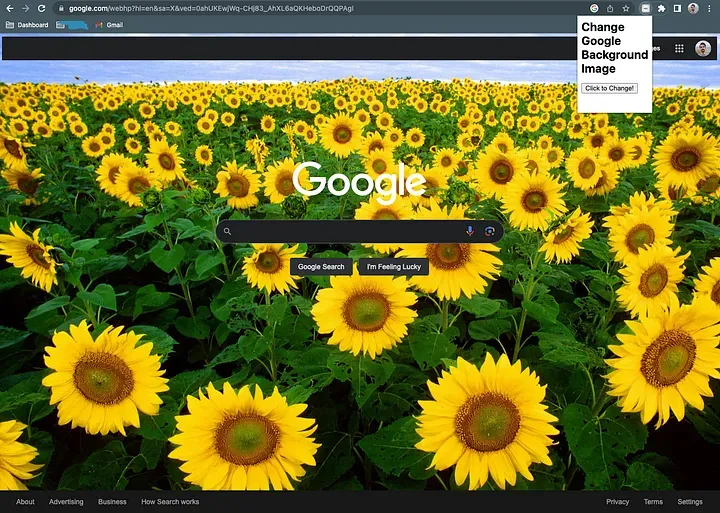Screen dimensions: 720x513
Task: Click the magnifier icon in search box
Action: point(227,231)
